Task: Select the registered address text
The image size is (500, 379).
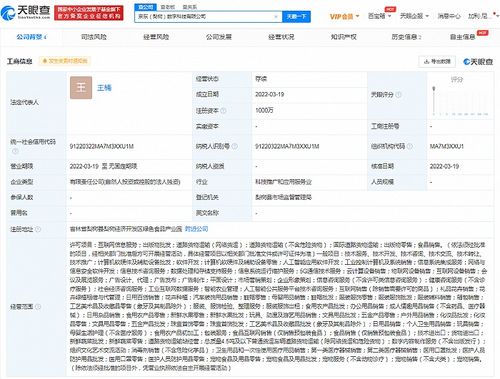Action: [126, 229]
